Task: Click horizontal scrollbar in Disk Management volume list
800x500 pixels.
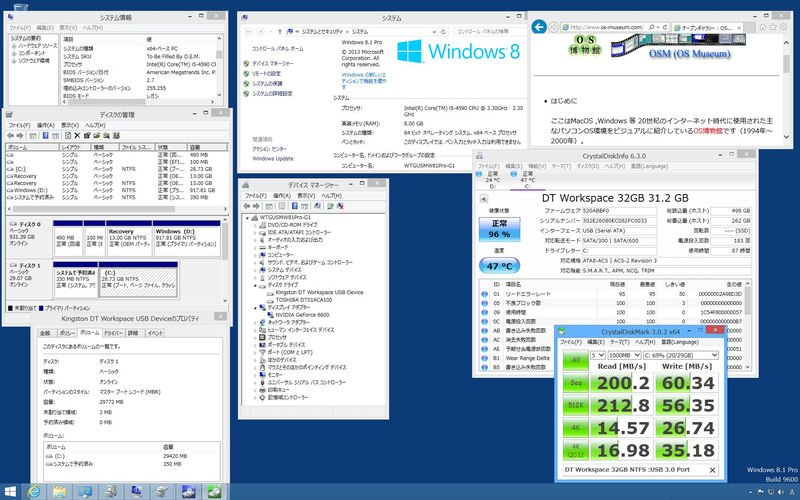Action: (x=93, y=209)
